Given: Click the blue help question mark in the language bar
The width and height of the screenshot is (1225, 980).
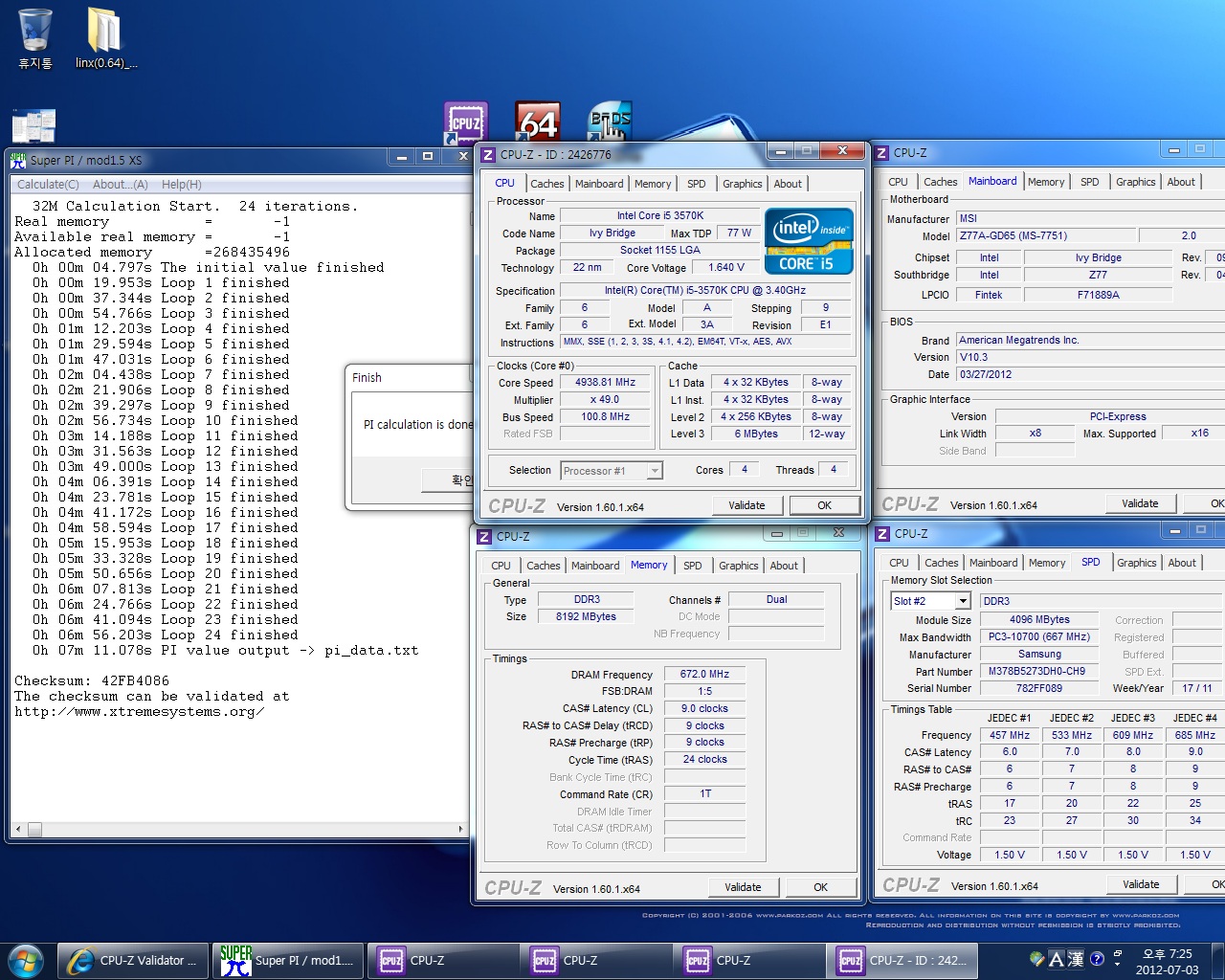Looking at the screenshot, I should 1098,959.
